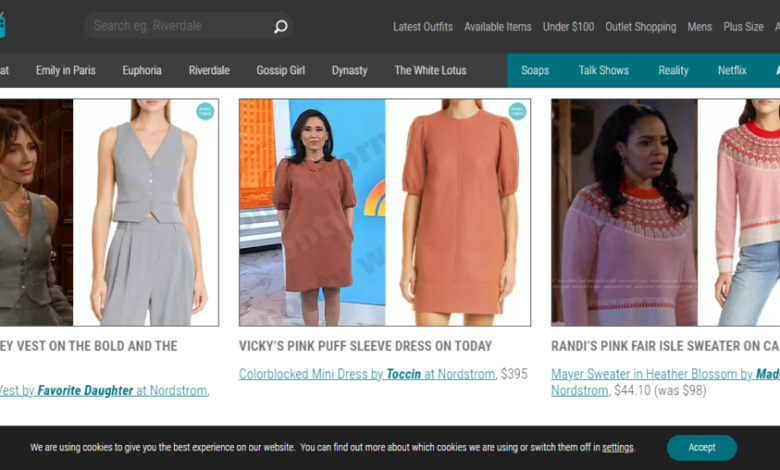
Task: Open the Reality category
Action: point(673,71)
